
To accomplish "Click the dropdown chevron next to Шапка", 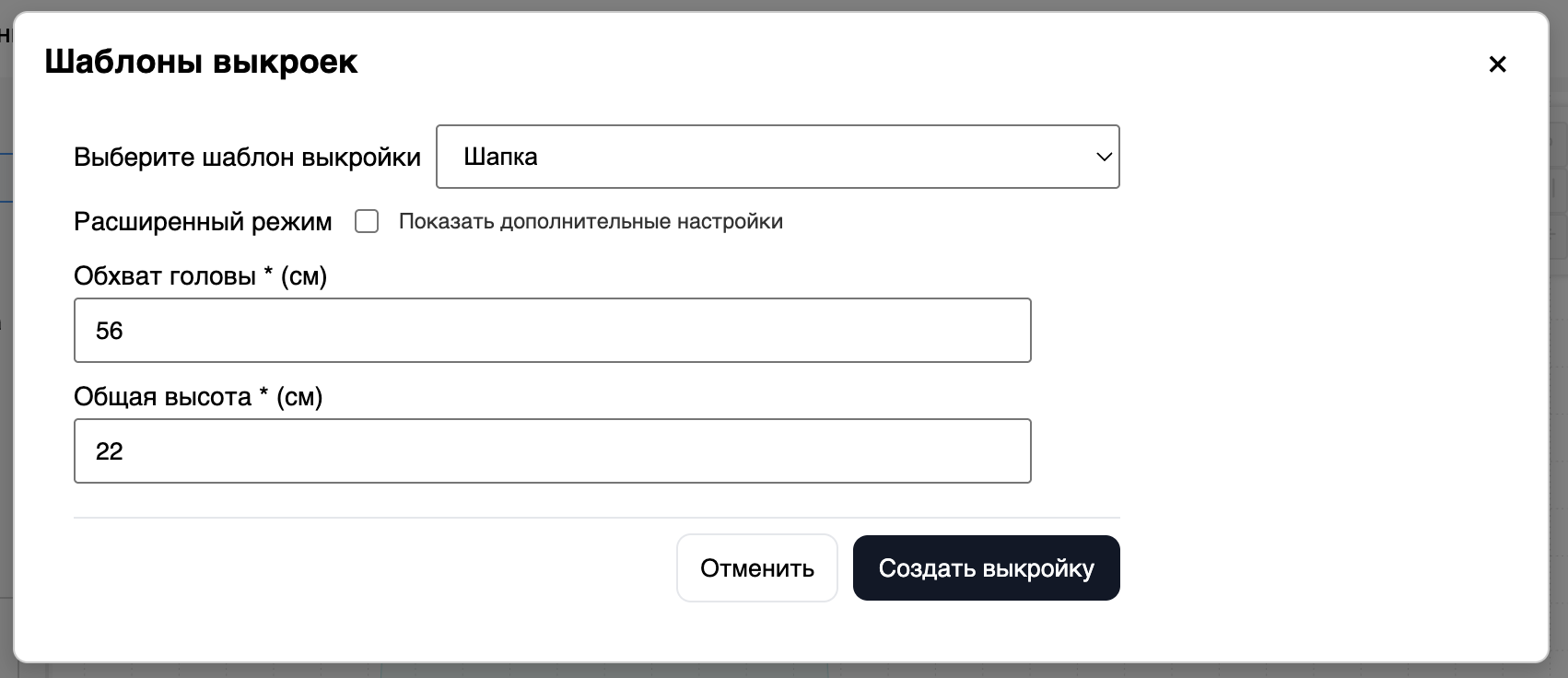I will click(1104, 157).
